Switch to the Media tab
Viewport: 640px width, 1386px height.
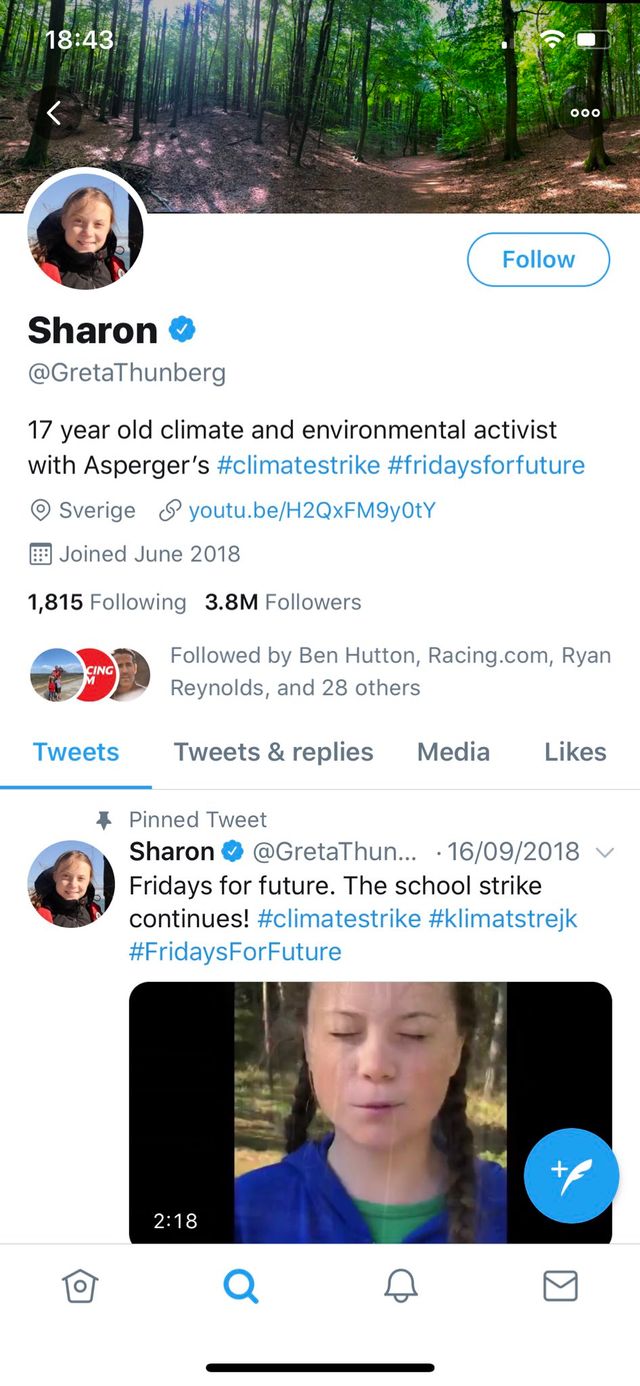click(453, 752)
